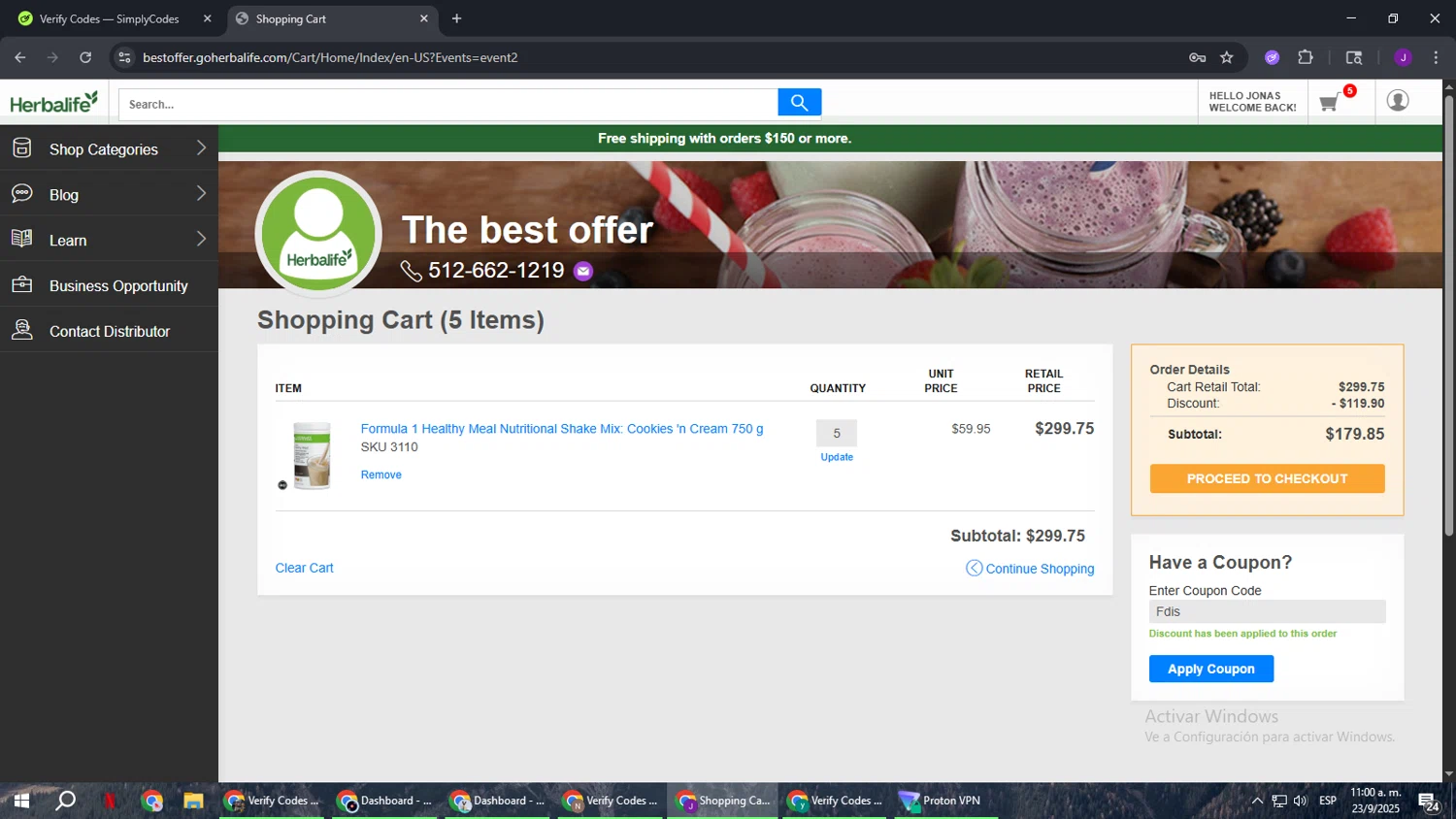Open Formula 1 Cookies 'n Cream product link
1456x819 pixels.
click(x=562, y=429)
